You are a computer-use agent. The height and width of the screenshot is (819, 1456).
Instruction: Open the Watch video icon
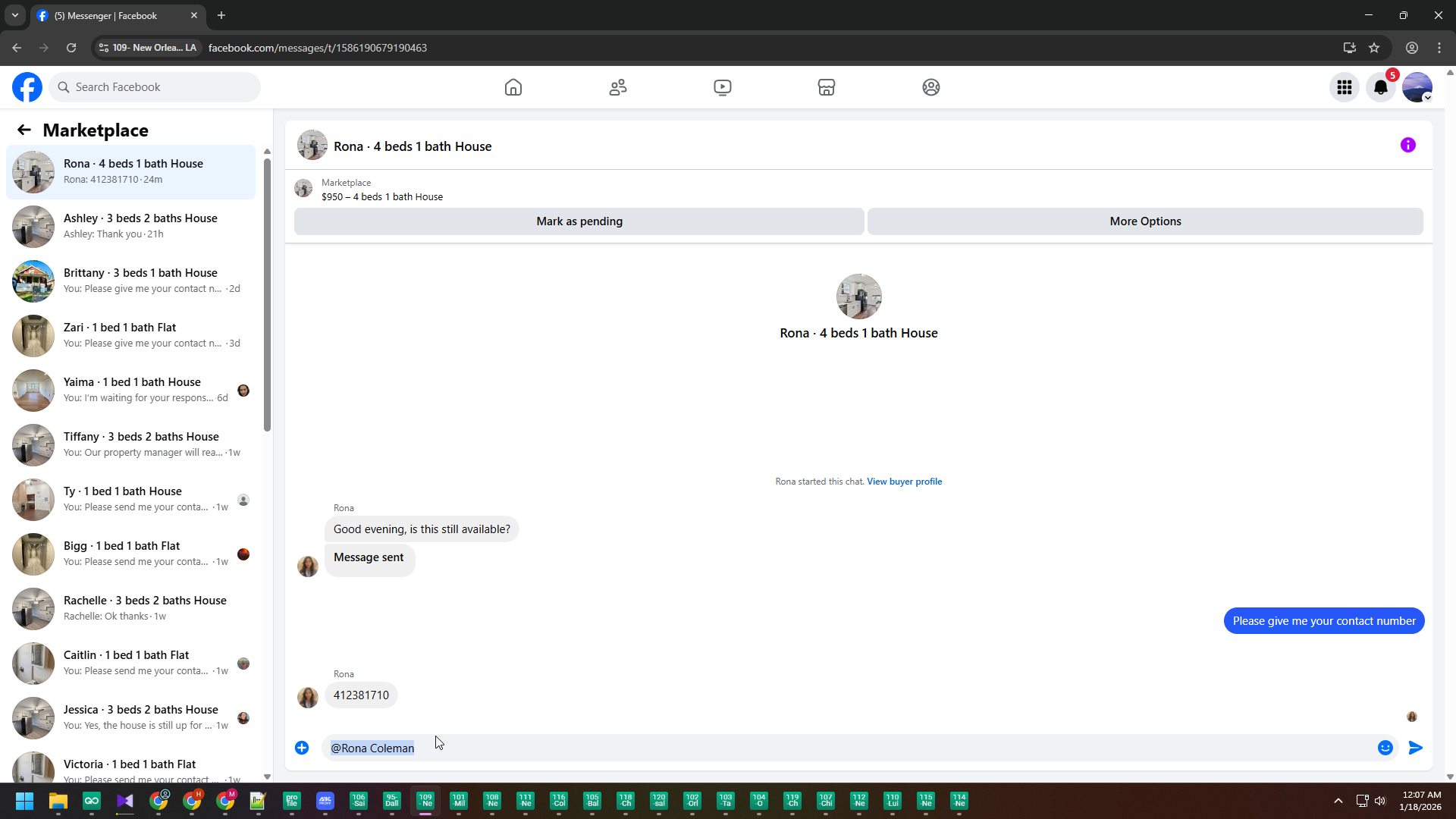click(x=723, y=87)
